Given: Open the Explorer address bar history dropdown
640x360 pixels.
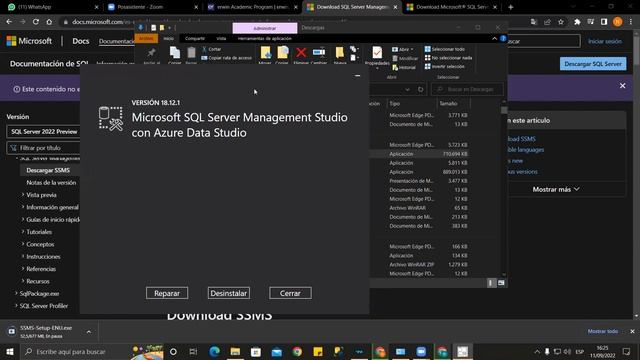Looking at the screenshot, I should tap(407, 89).
